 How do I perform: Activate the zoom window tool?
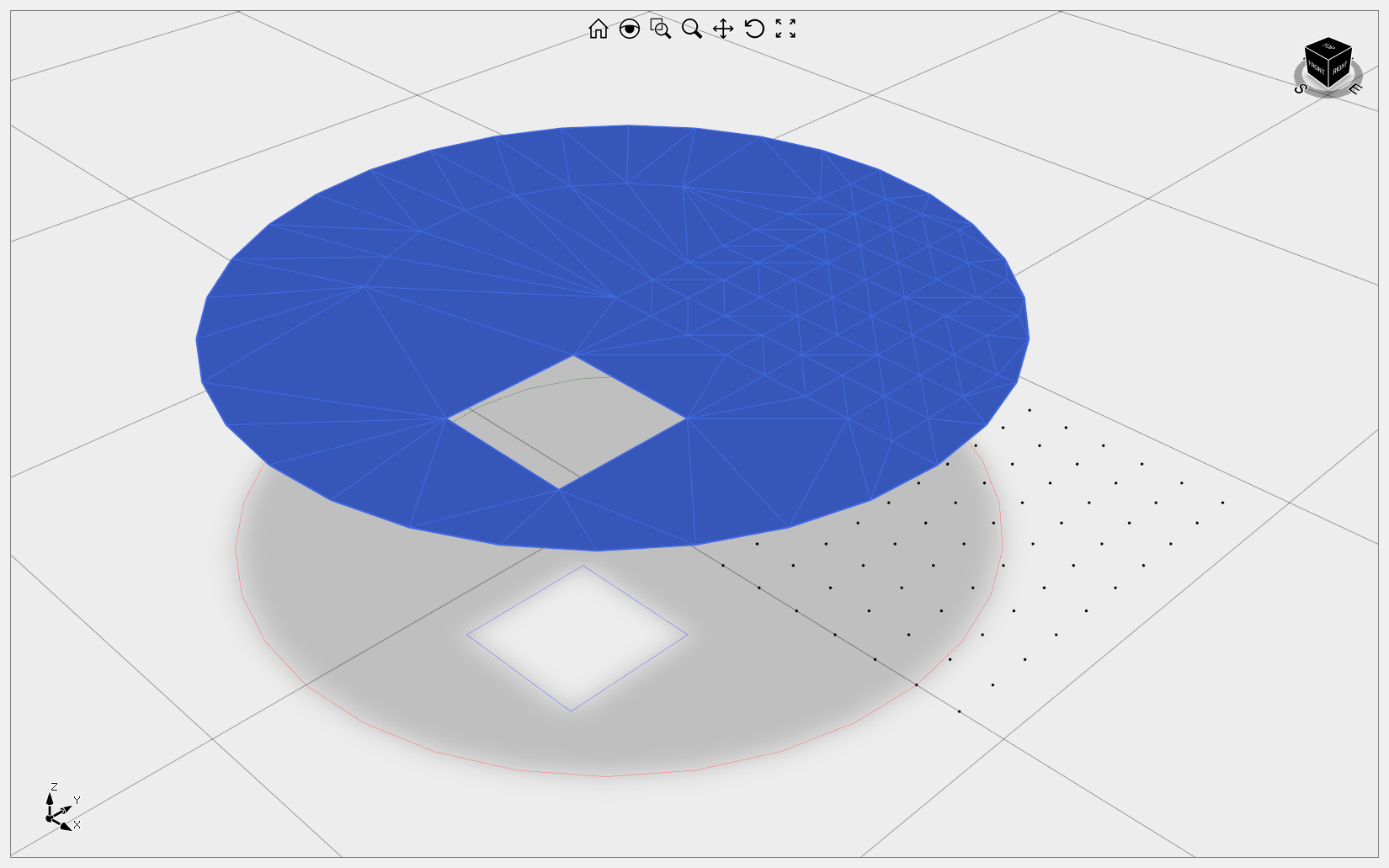pyautogui.click(x=661, y=29)
